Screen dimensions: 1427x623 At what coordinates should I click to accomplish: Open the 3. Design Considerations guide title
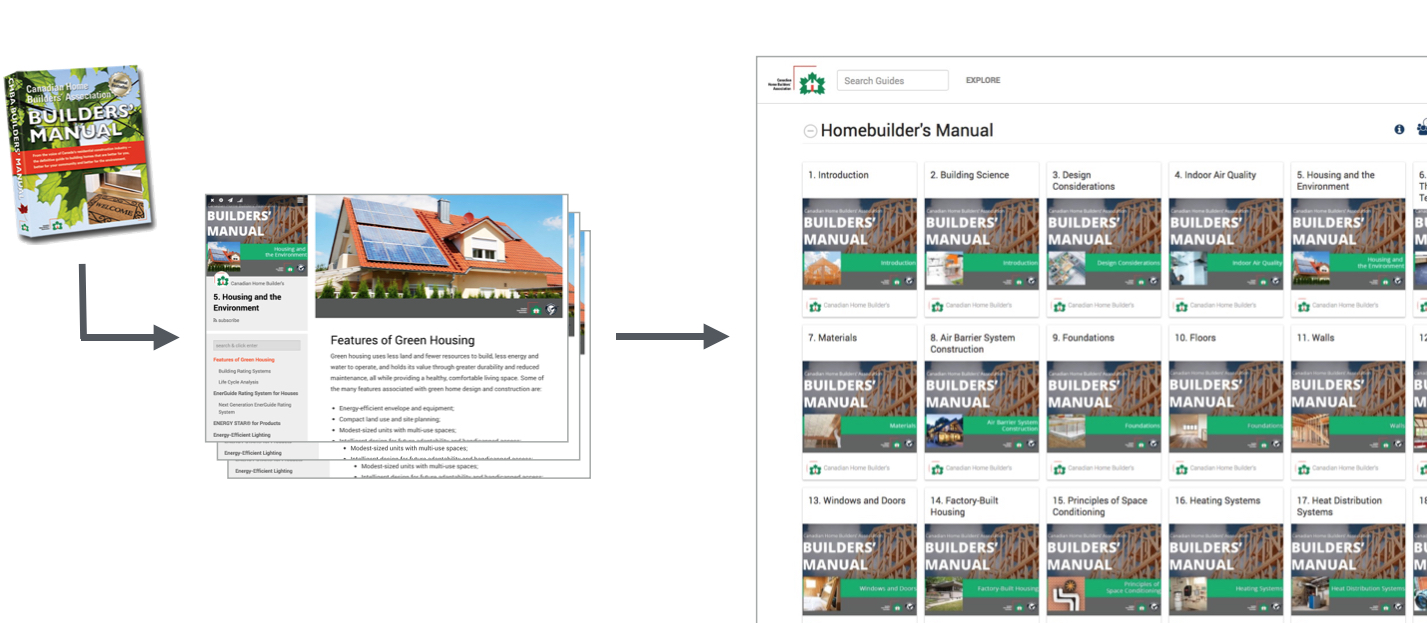point(1084,180)
